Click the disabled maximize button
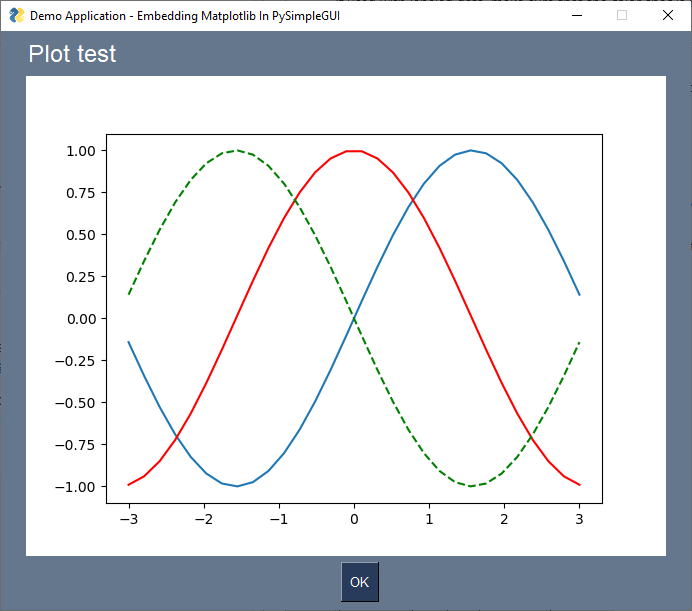The width and height of the screenshot is (692, 611). pos(622,15)
